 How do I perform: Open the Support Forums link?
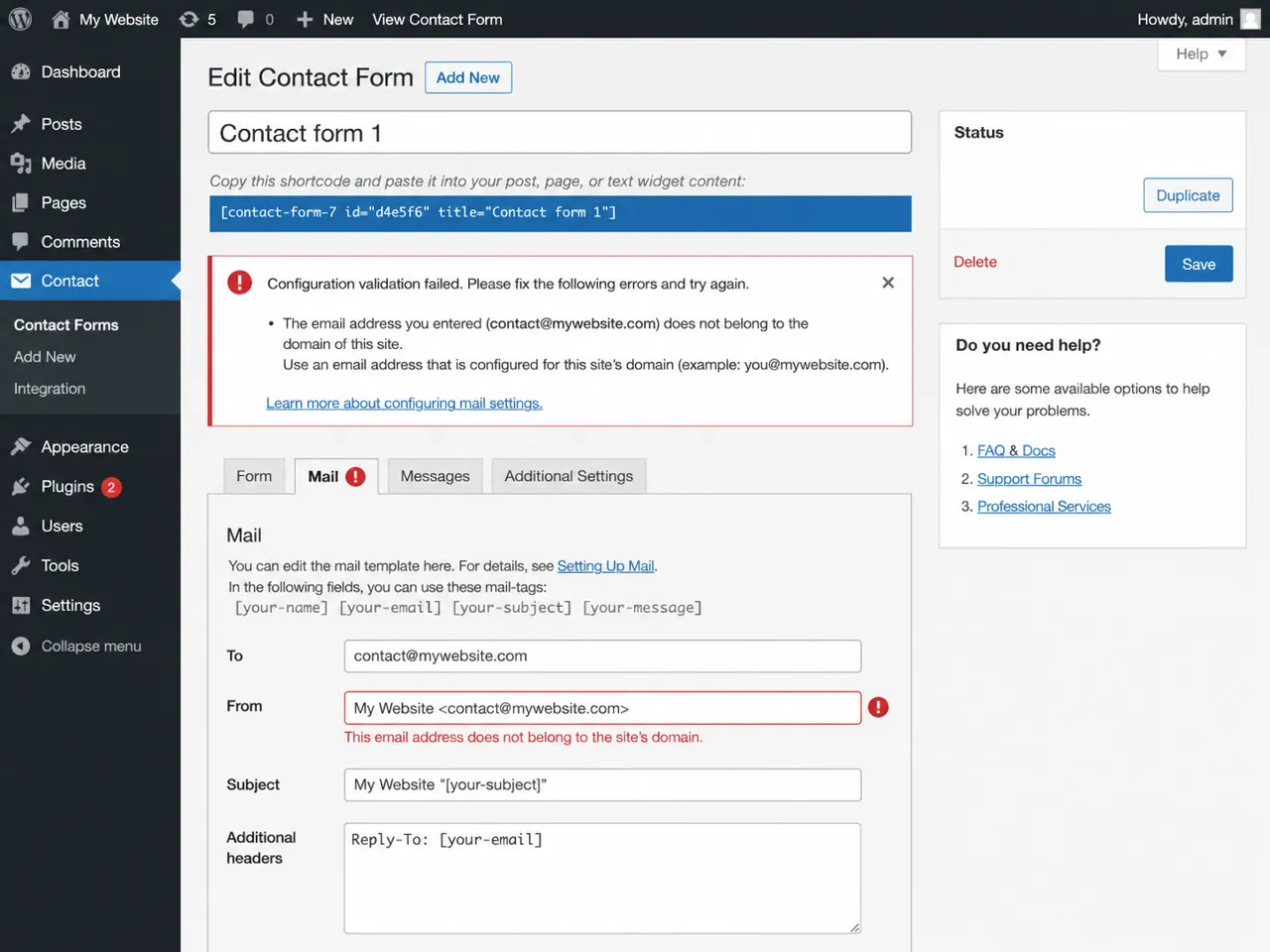[x=1029, y=478]
